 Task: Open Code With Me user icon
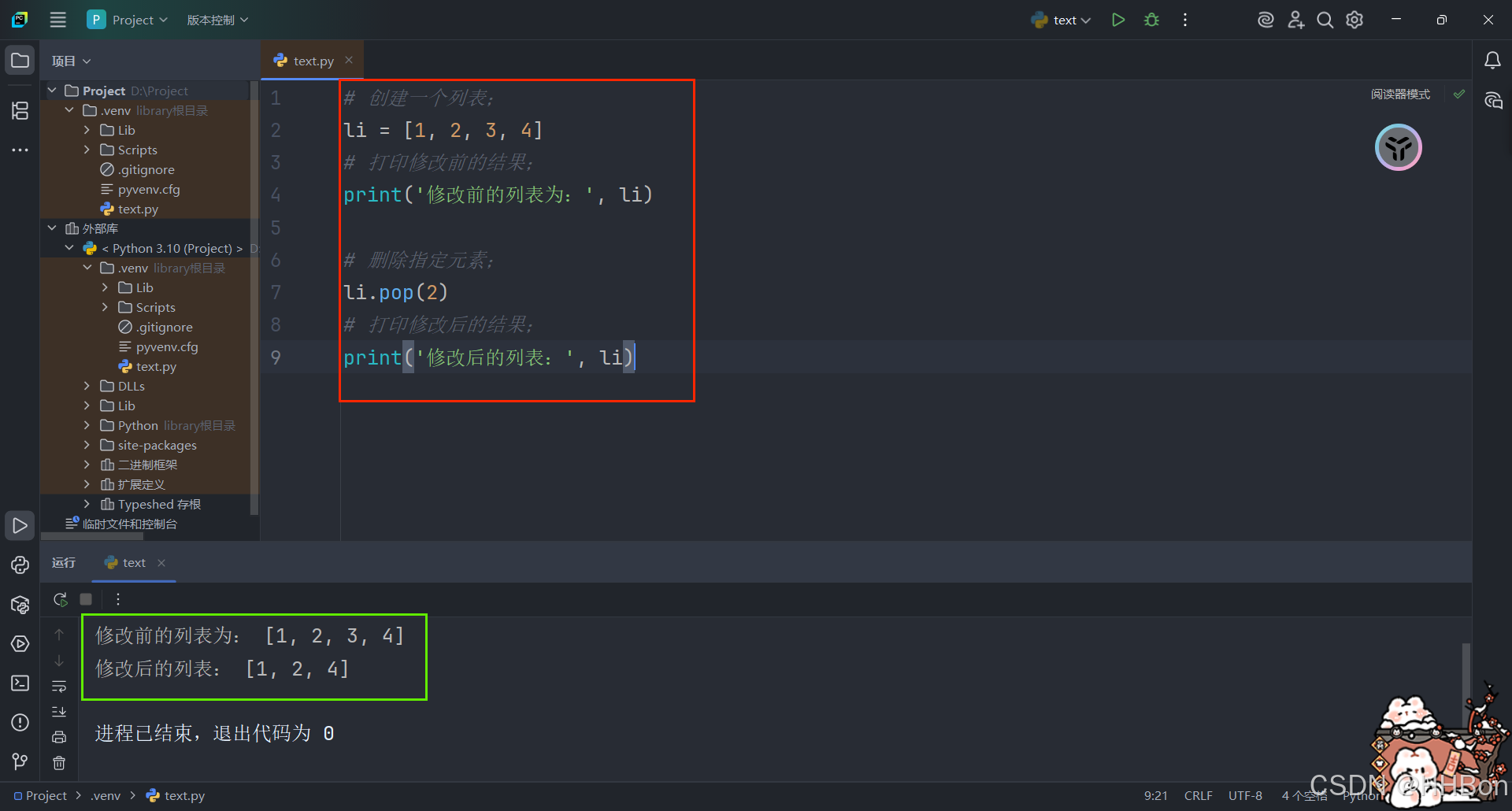click(x=1295, y=20)
